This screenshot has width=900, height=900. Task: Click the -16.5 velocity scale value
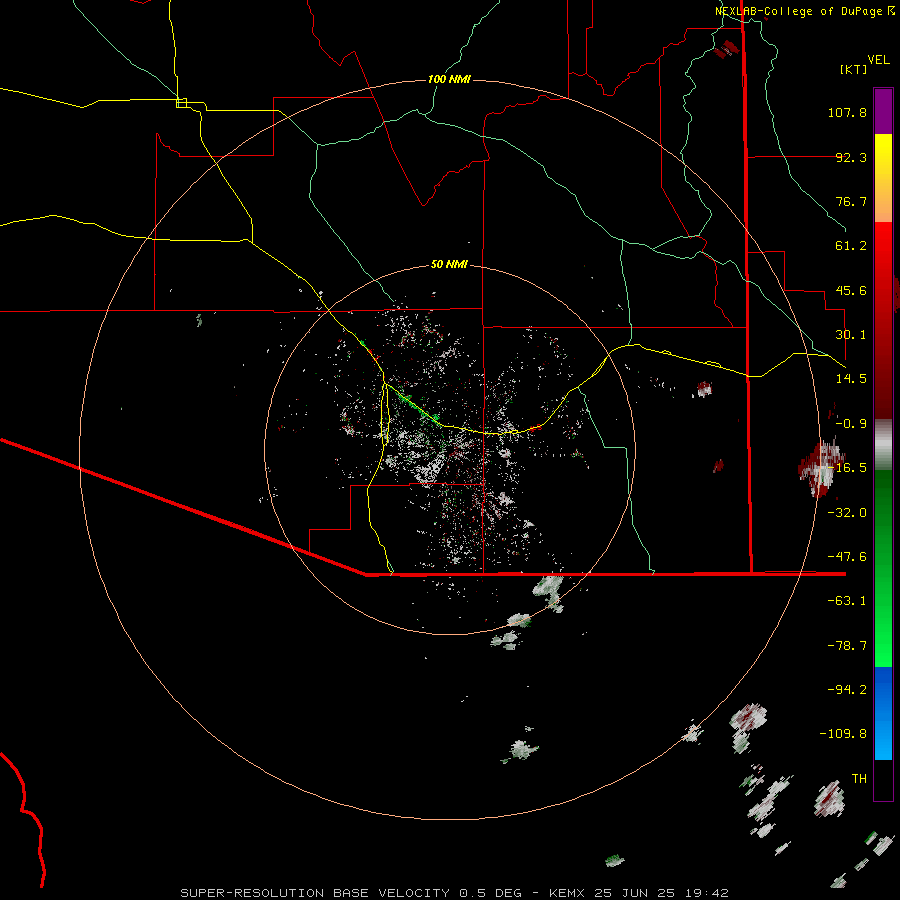(847, 468)
